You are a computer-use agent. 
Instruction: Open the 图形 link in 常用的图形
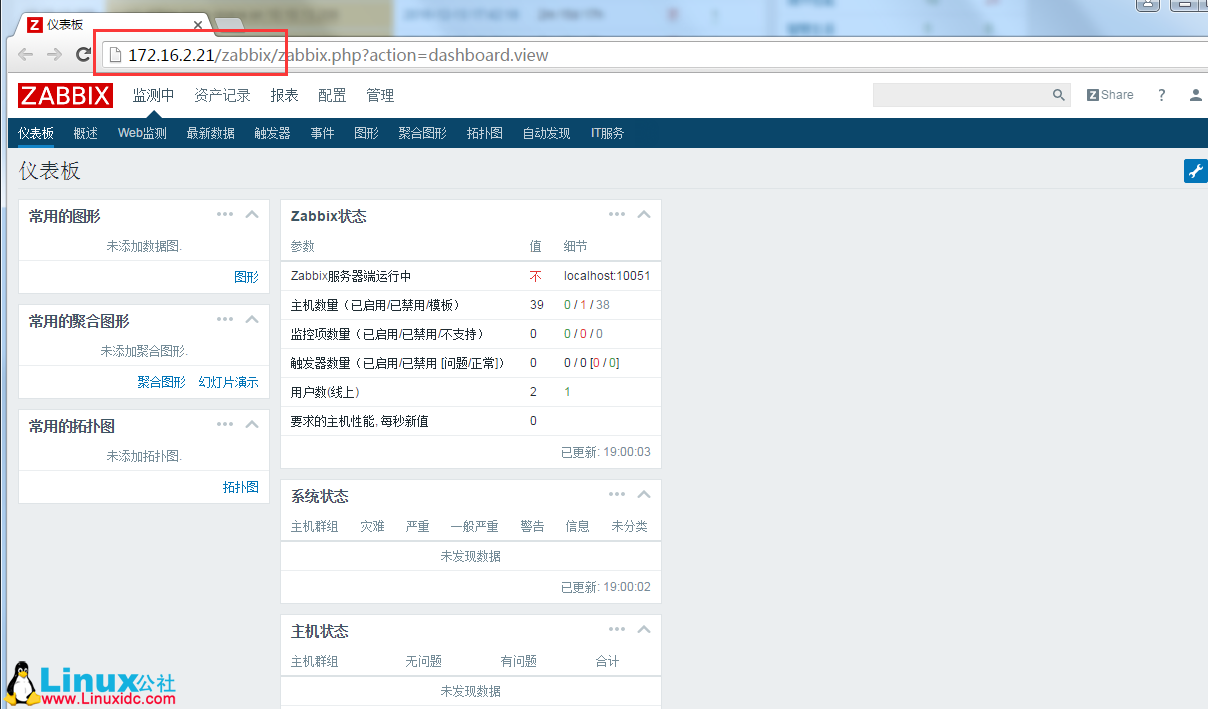(245, 276)
